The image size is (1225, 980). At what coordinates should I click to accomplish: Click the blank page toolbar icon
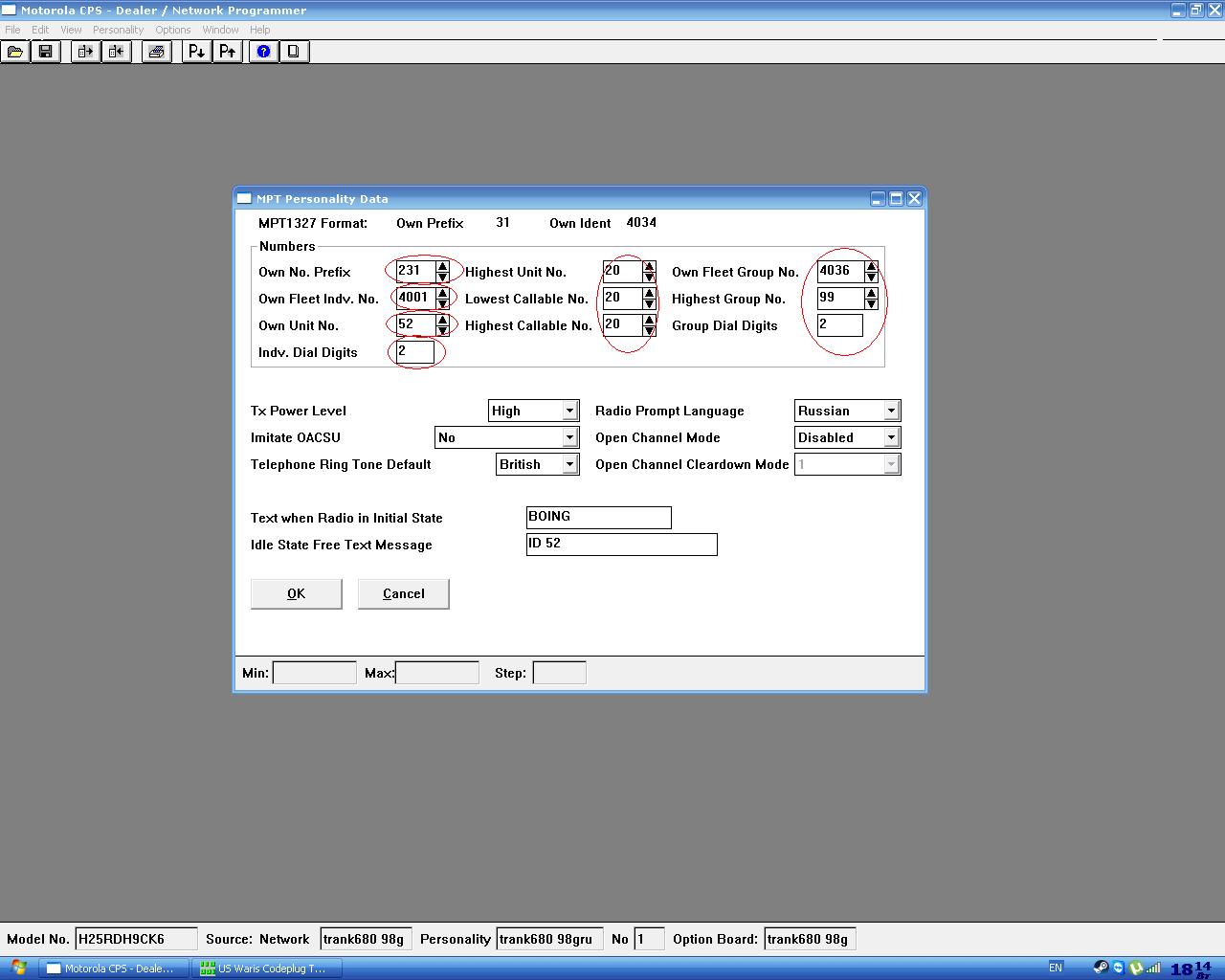(x=294, y=52)
